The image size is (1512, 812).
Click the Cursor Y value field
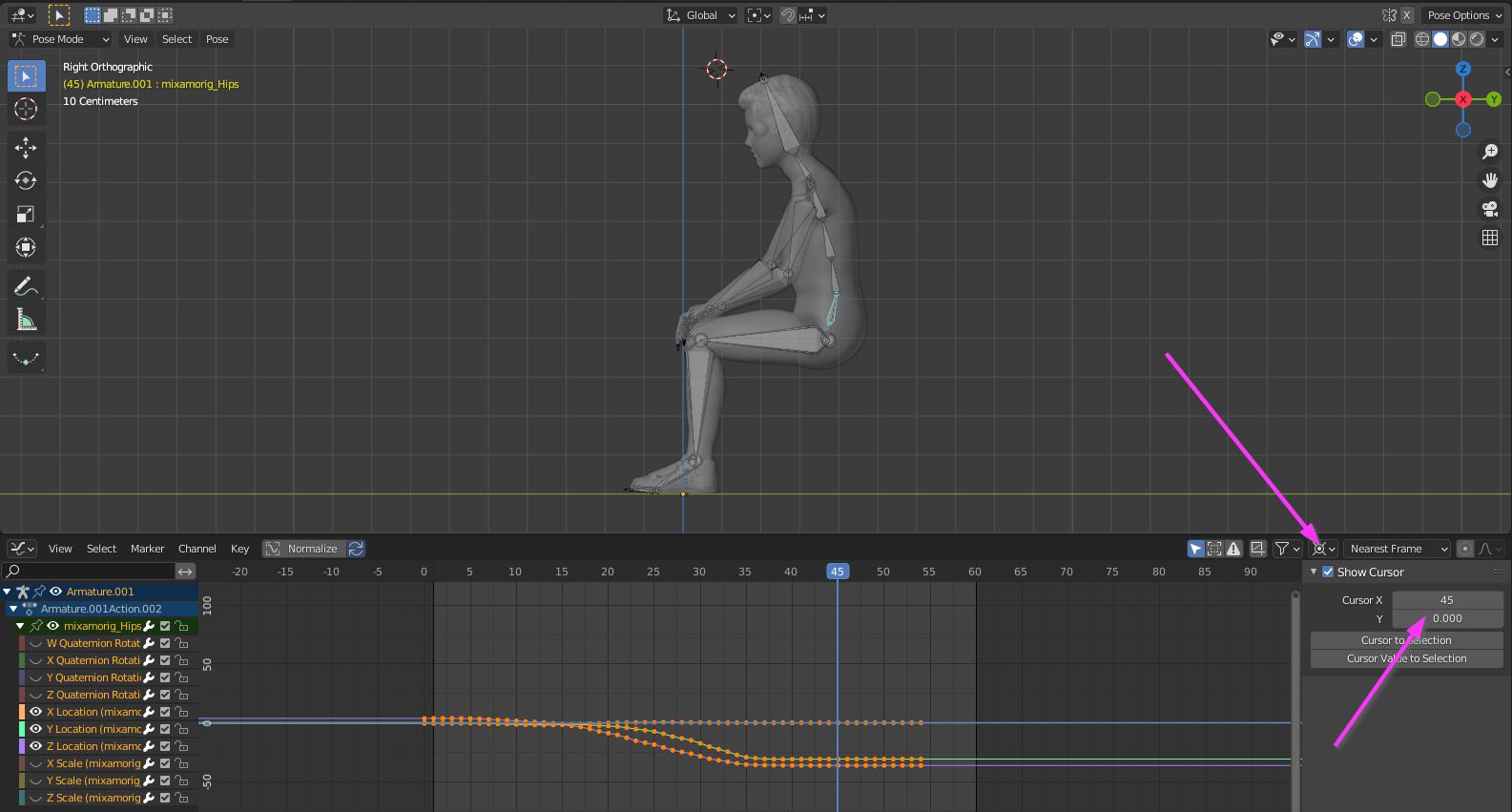[1447, 618]
